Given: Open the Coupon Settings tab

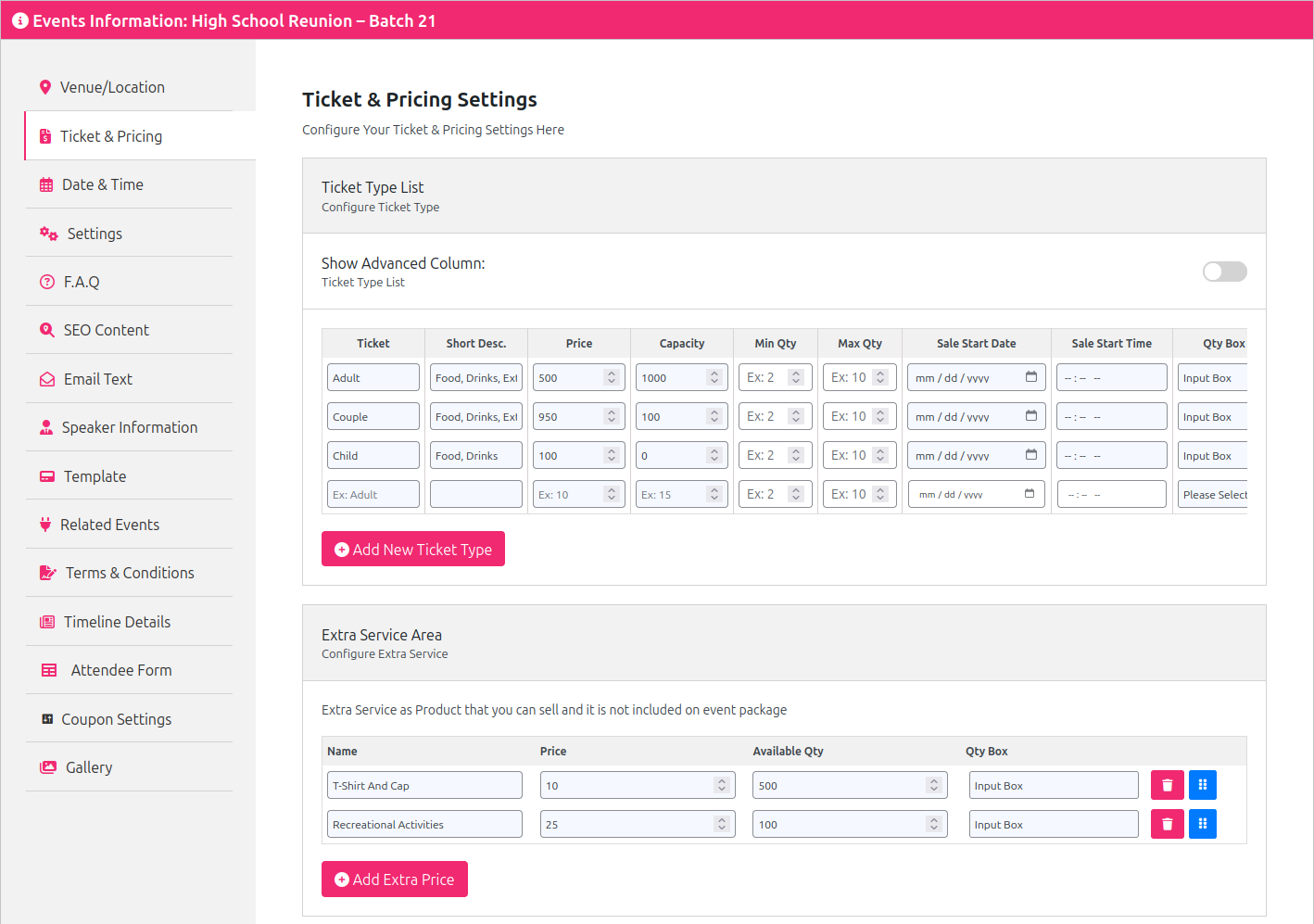Looking at the screenshot, I should pyautogui.click(x=116, y=719).
